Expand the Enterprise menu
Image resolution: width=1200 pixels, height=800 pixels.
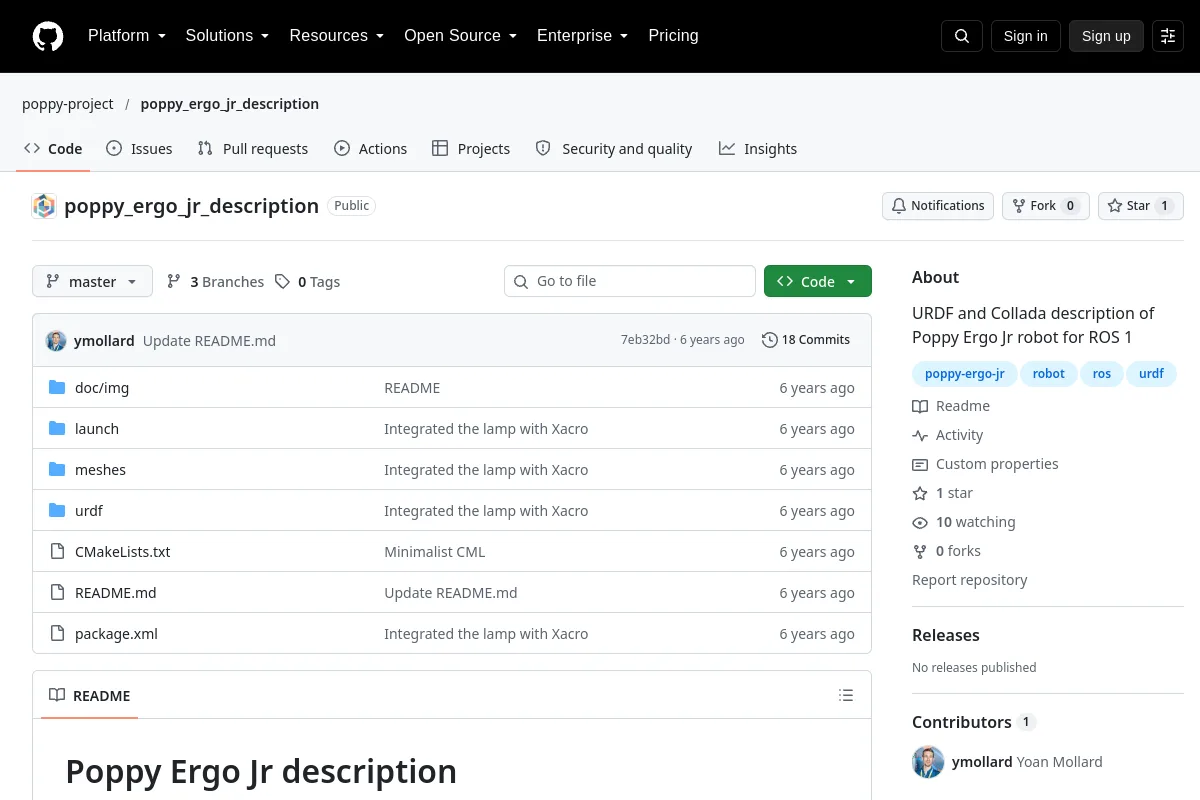pos(582,36)
